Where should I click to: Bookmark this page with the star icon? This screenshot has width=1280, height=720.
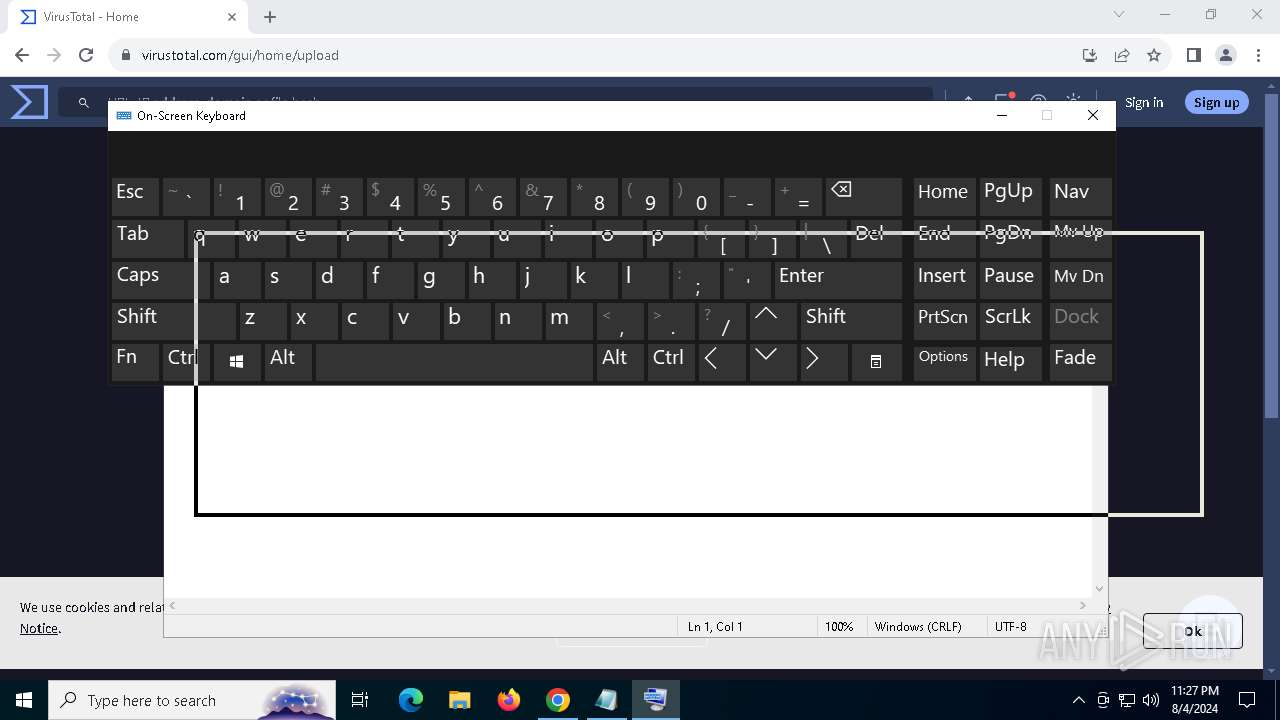[x=1154, y=55]
